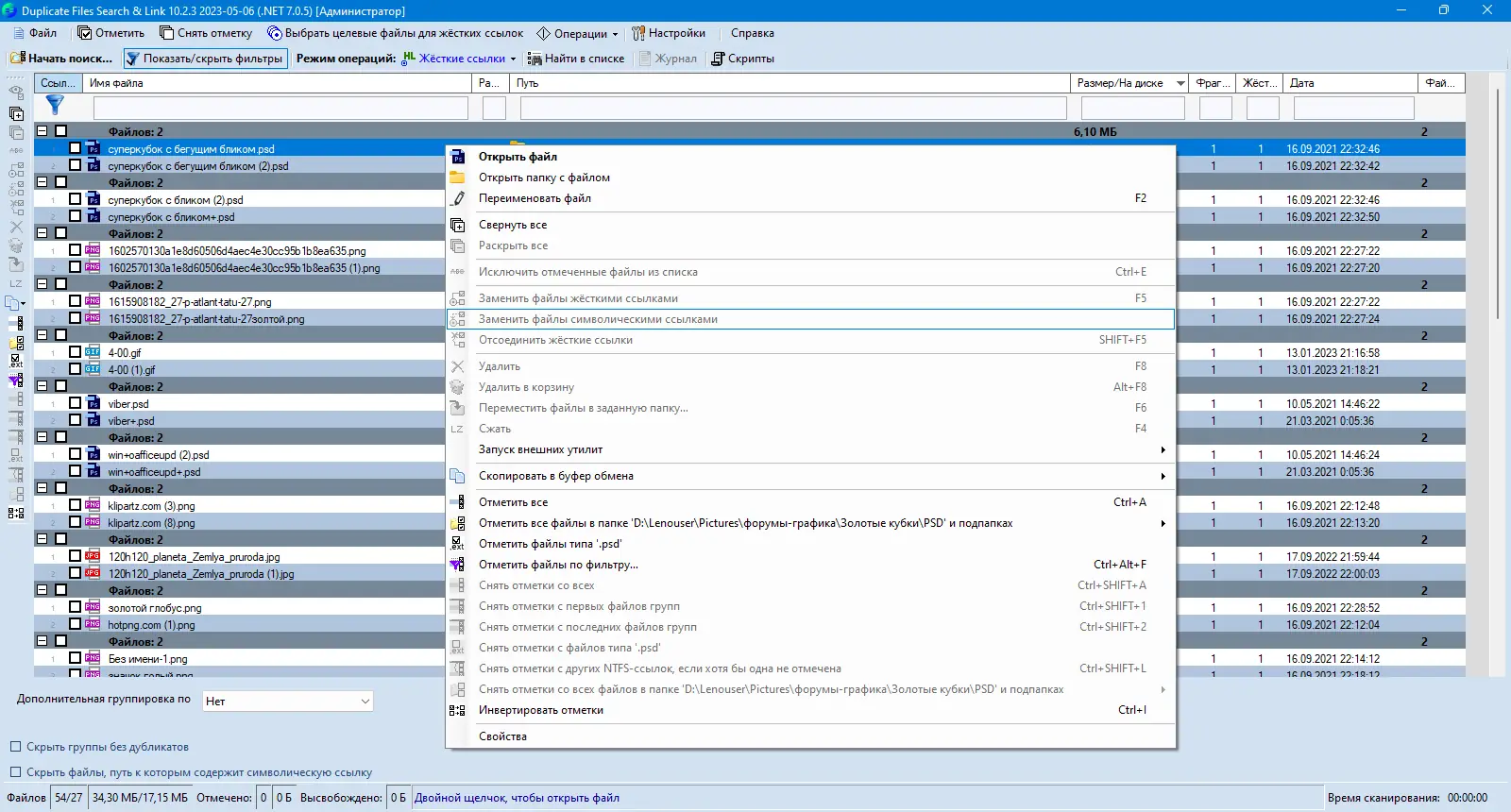Select row 'Без имени-1.png'
This screenshot has height=812, width=1511.
tap(147, 659)
